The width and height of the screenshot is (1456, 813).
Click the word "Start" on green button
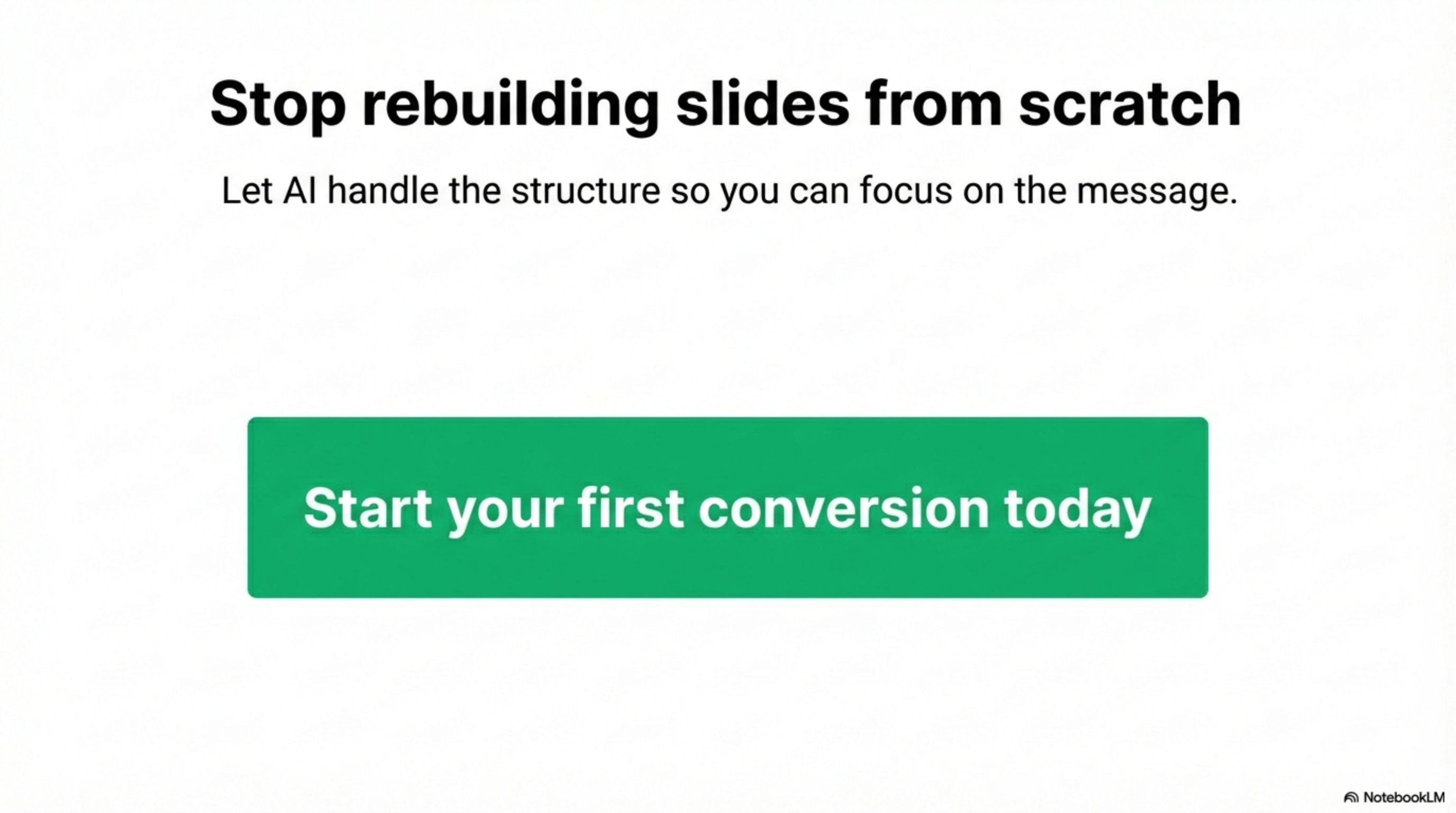[367, 508]
